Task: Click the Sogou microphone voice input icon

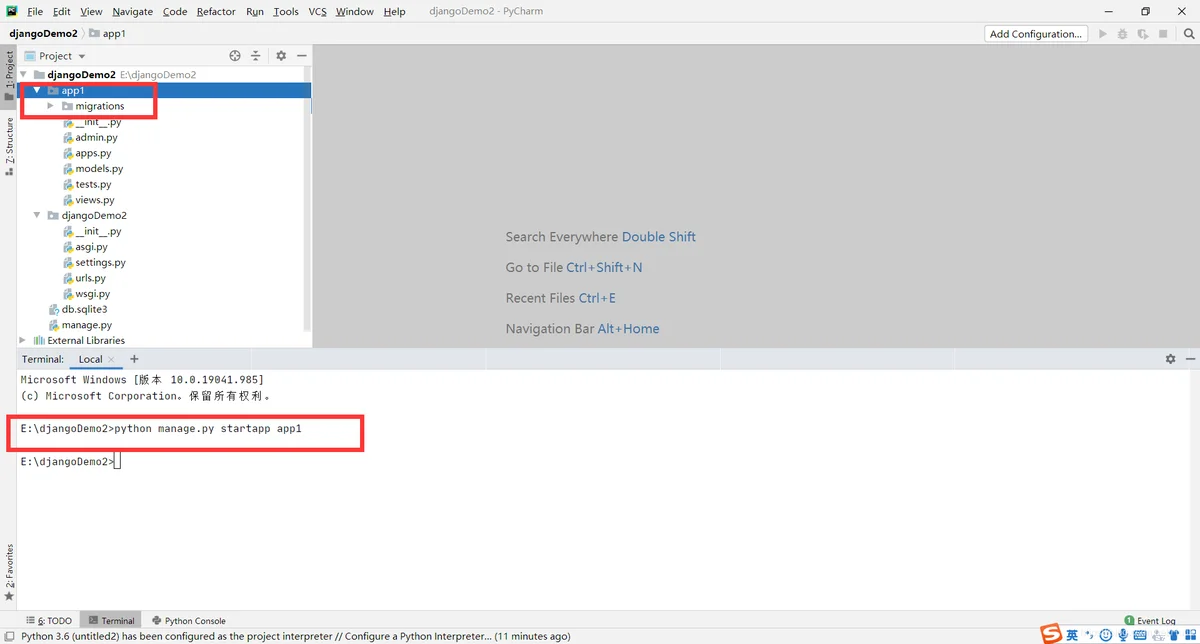Action: [1123, 635]
